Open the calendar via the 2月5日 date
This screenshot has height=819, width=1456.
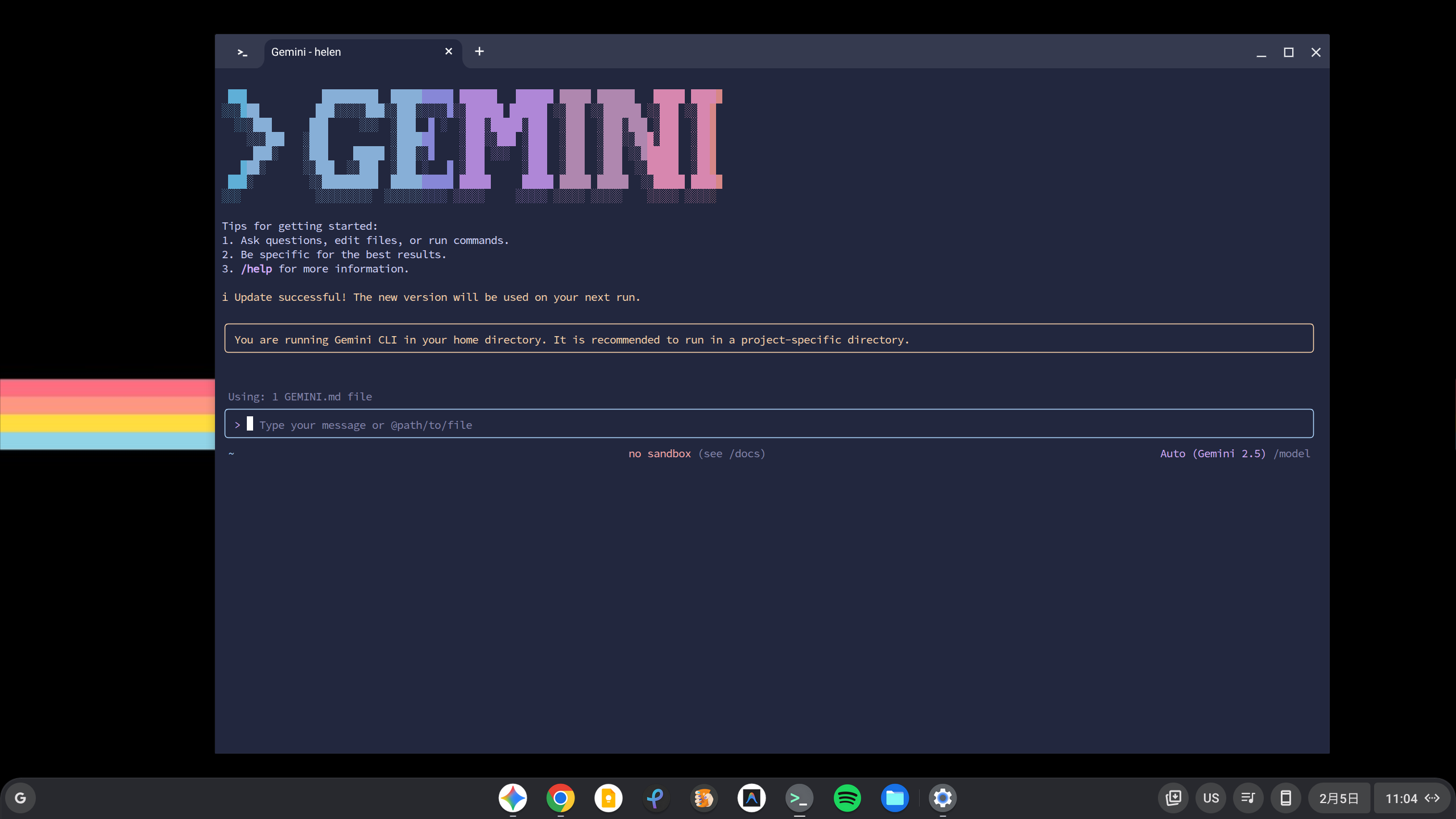point(1338,797)
